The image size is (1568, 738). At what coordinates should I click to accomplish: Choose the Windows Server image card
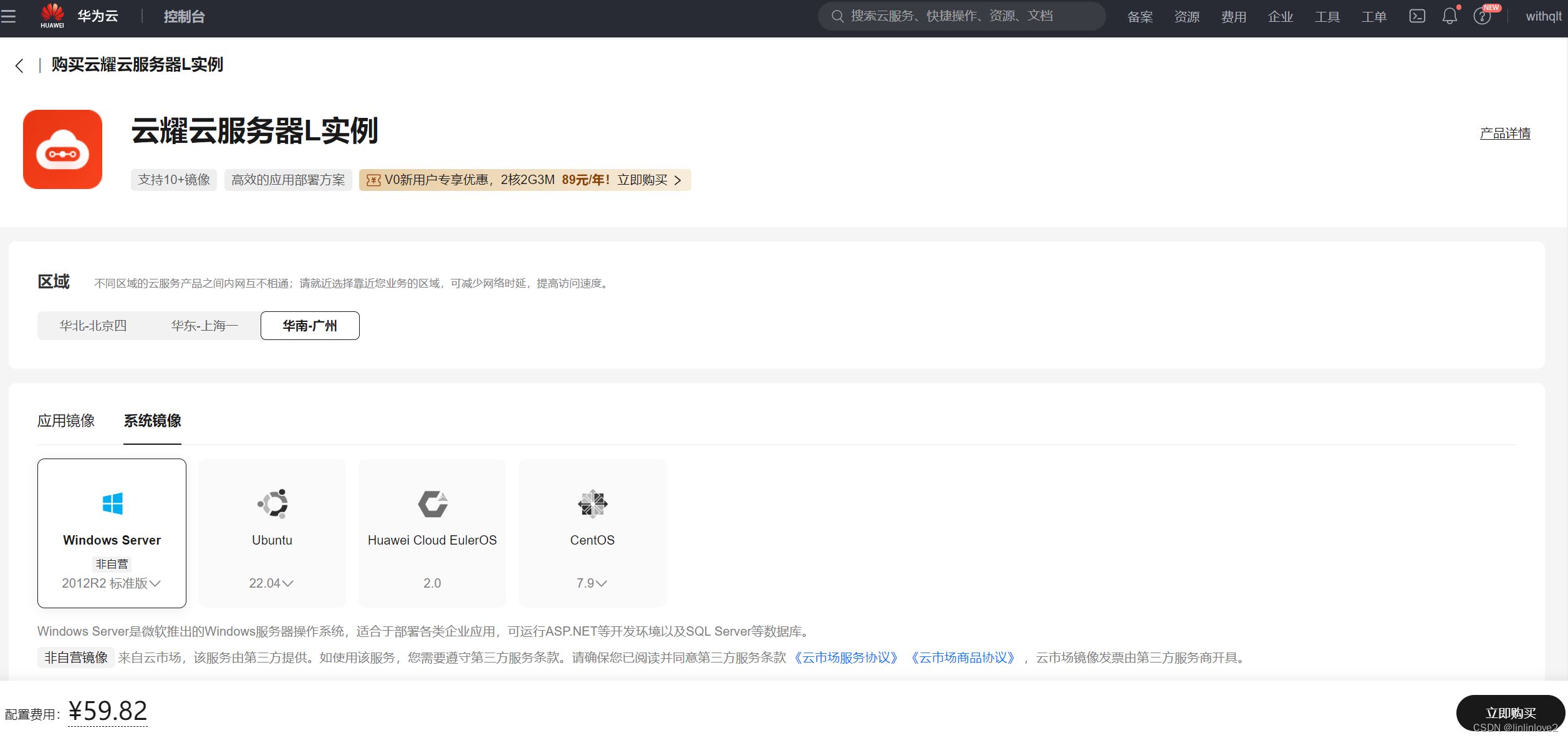click(112, 533)
